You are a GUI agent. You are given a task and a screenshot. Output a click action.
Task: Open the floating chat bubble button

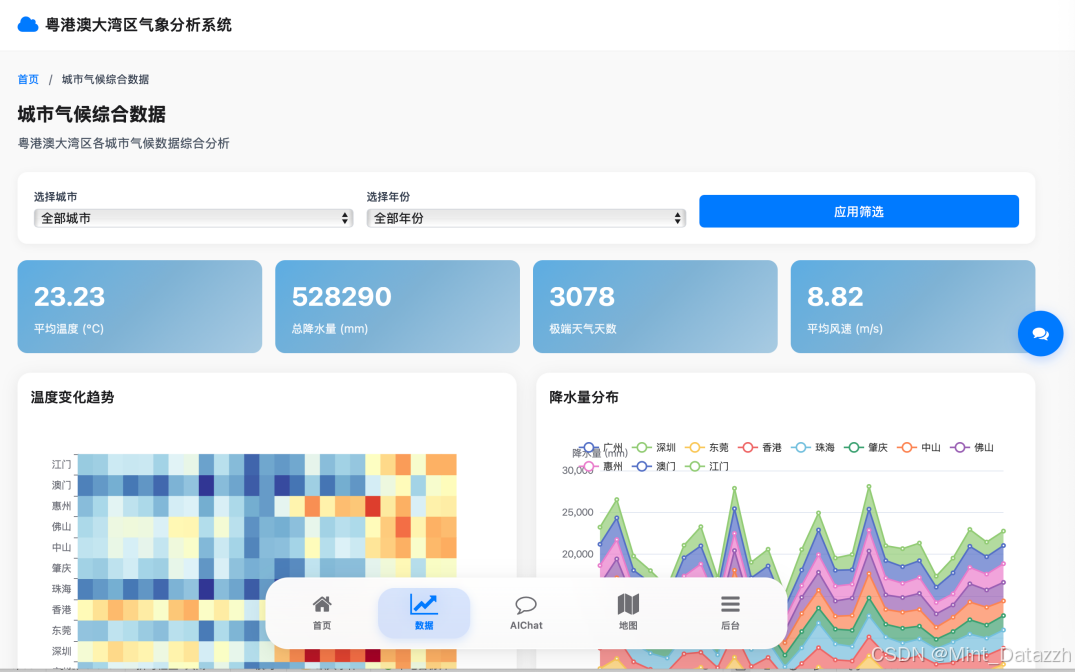(1040, 333)
